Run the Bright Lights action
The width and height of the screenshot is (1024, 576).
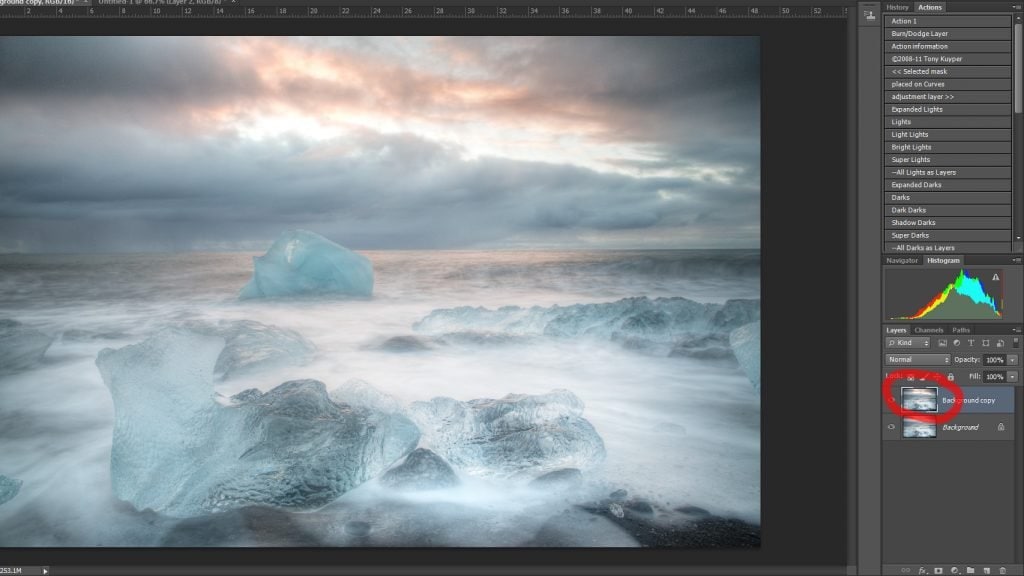(x=947, y=147)
